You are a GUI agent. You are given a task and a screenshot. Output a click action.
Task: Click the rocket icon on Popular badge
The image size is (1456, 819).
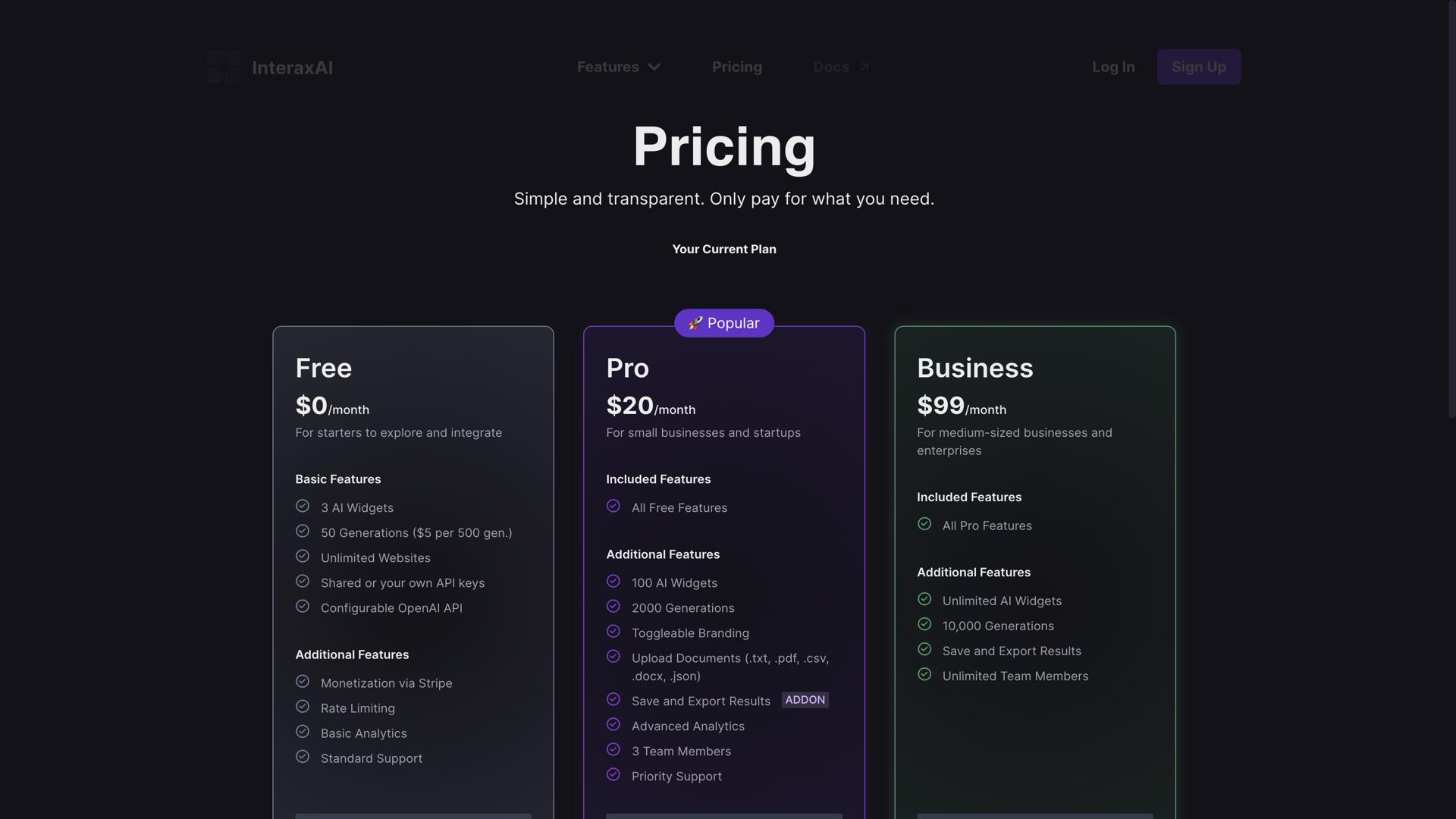695,324
